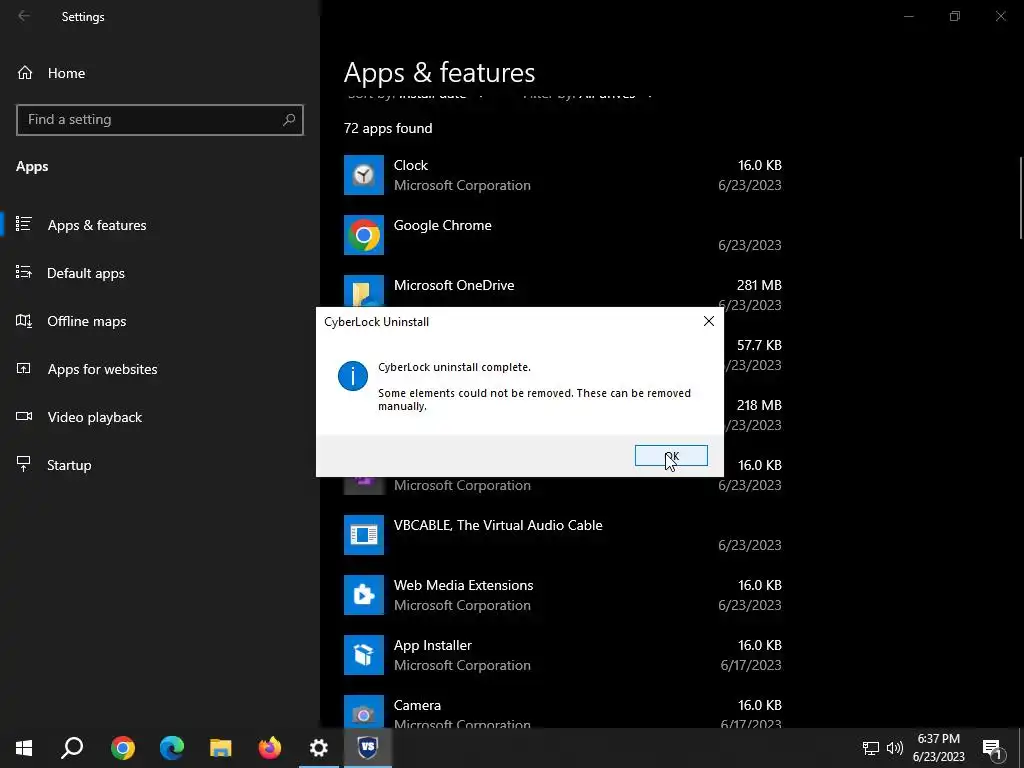Restore down the Settings window

pos(955,16)
